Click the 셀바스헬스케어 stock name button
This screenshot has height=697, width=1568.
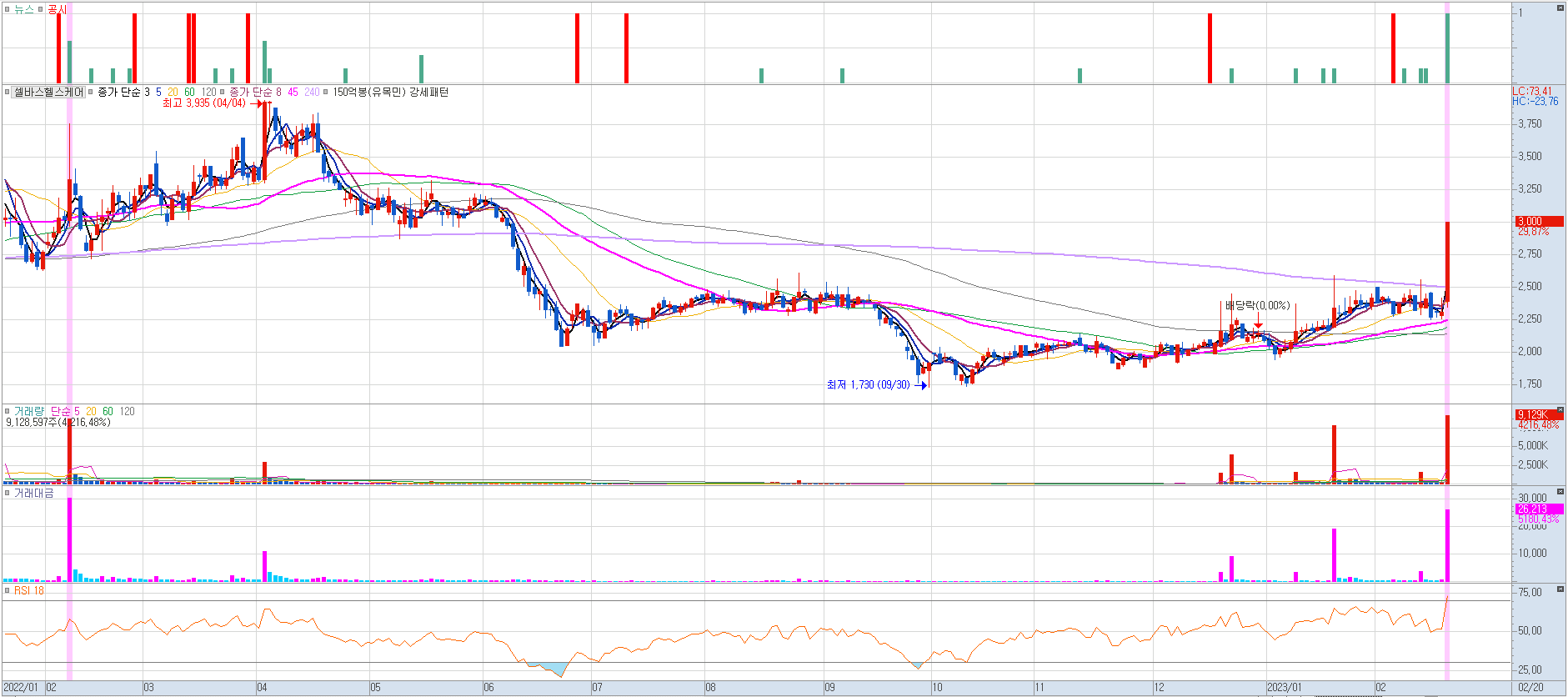click(x=48, y=92)
